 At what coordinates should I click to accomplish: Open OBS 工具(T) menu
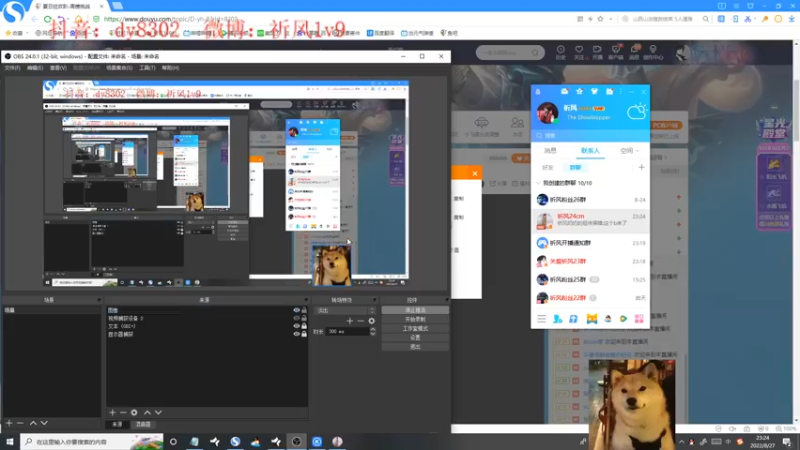[x=147, y=68]
